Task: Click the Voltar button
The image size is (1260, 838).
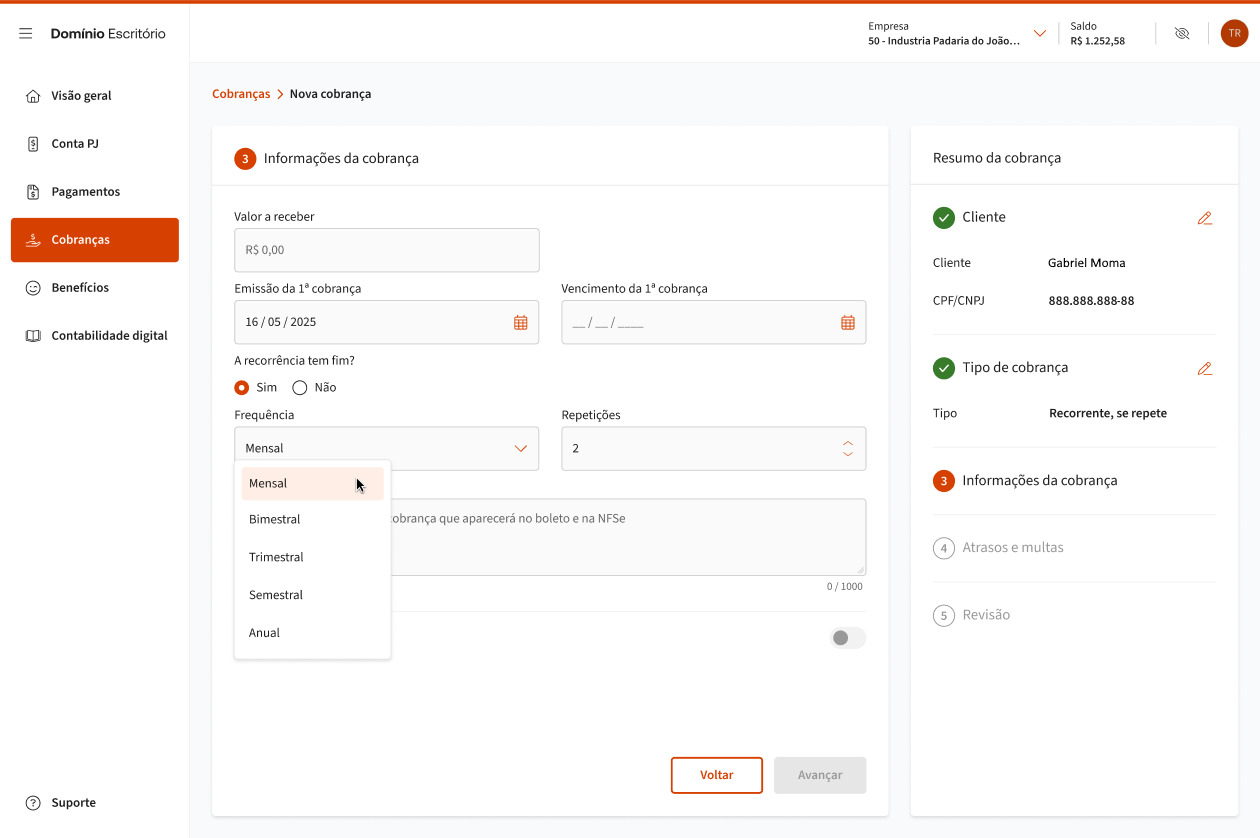Action: tap(716, 775)
